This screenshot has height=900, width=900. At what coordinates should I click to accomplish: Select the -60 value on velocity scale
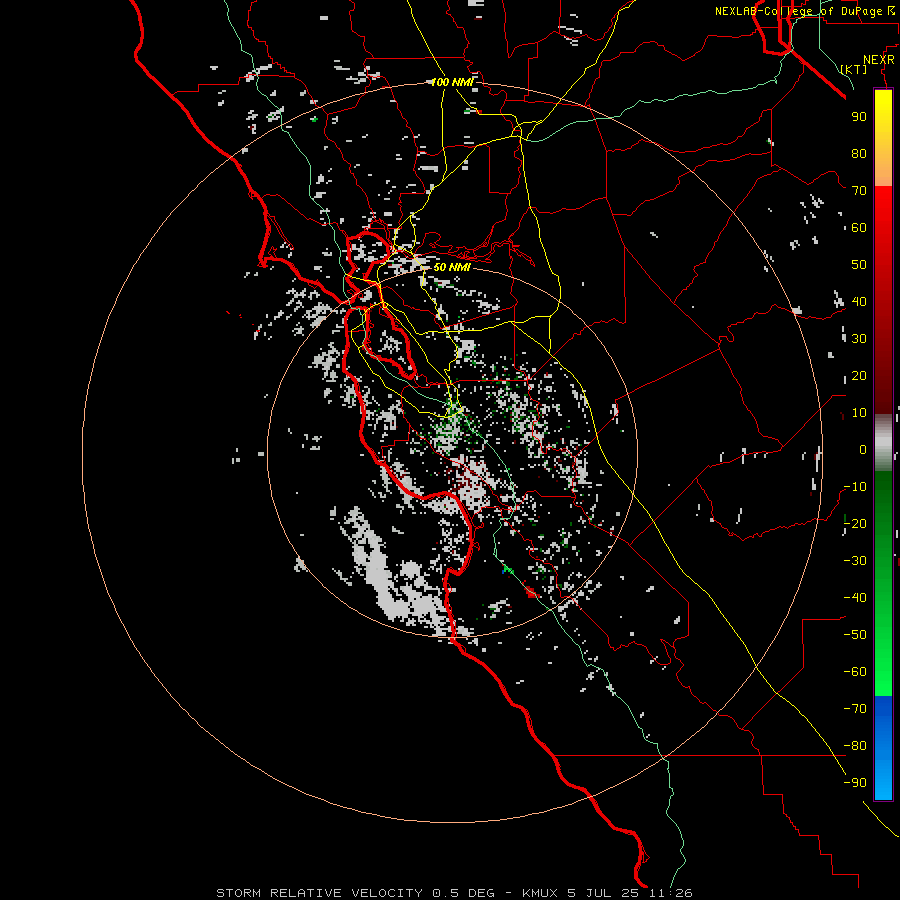[x=855, y=672]
